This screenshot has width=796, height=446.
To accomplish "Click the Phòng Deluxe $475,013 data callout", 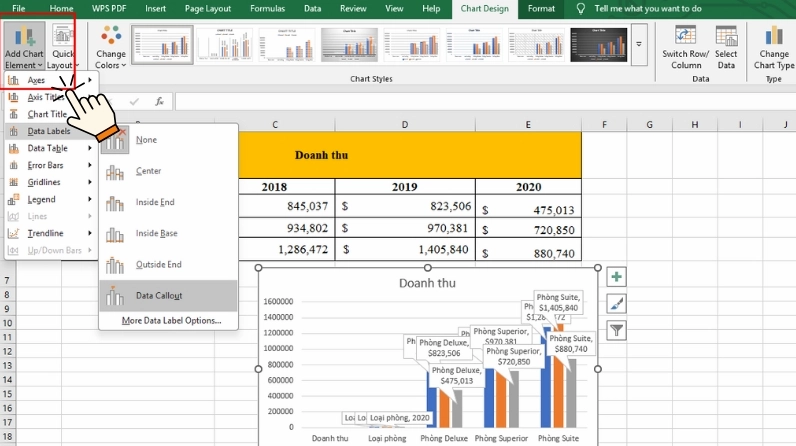I will coord(456,375).
